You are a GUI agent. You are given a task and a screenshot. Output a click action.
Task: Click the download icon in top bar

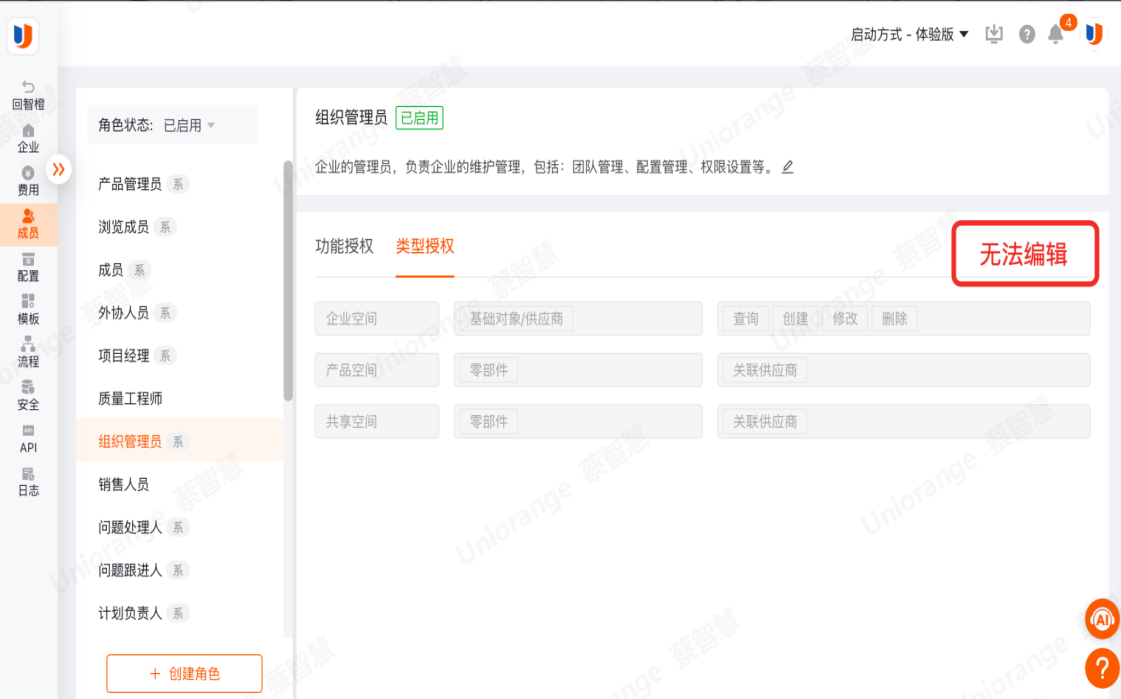coord(993,34)
